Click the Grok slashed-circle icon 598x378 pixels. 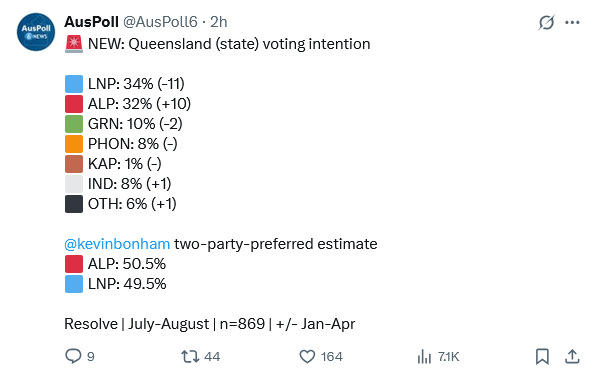[546, 23]
